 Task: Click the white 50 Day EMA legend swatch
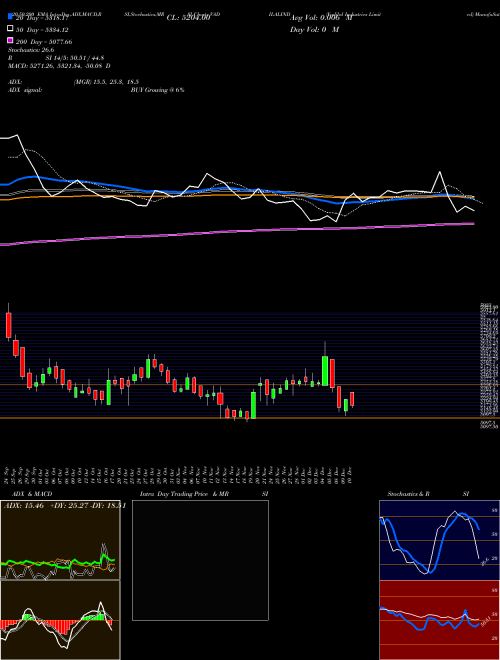pyautogui.click(x=10, y=29)
